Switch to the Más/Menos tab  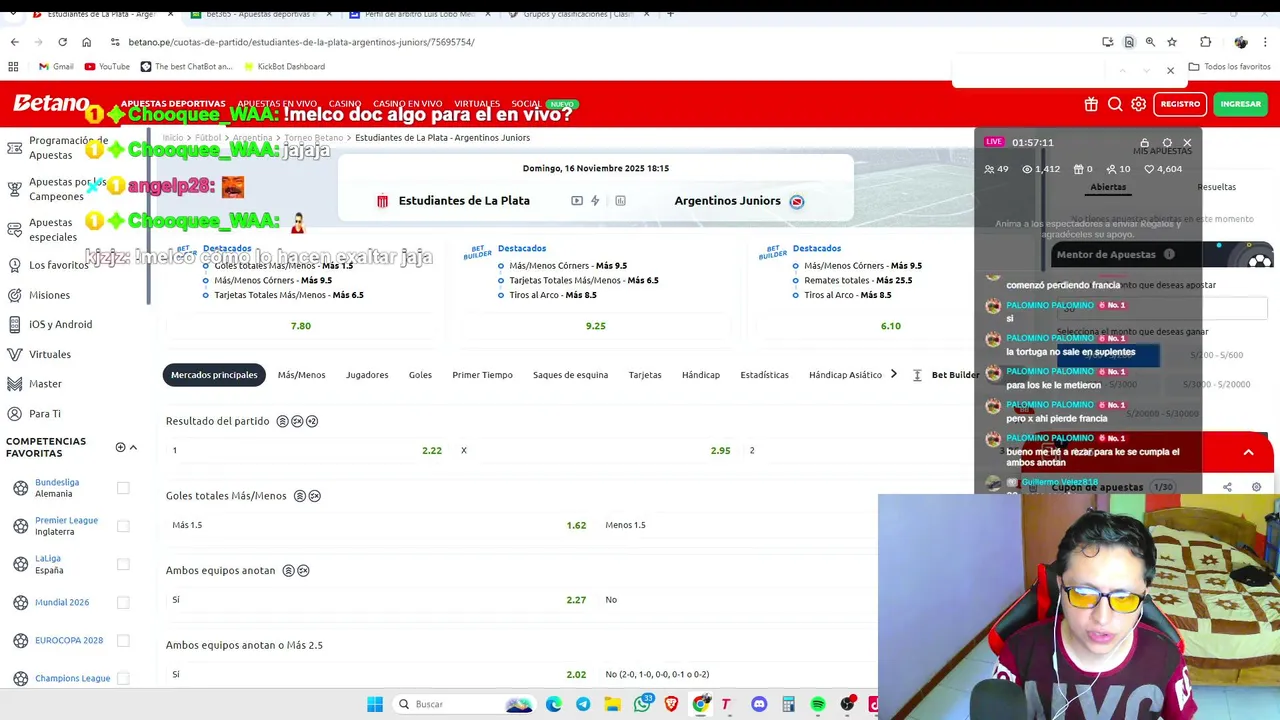301,375
